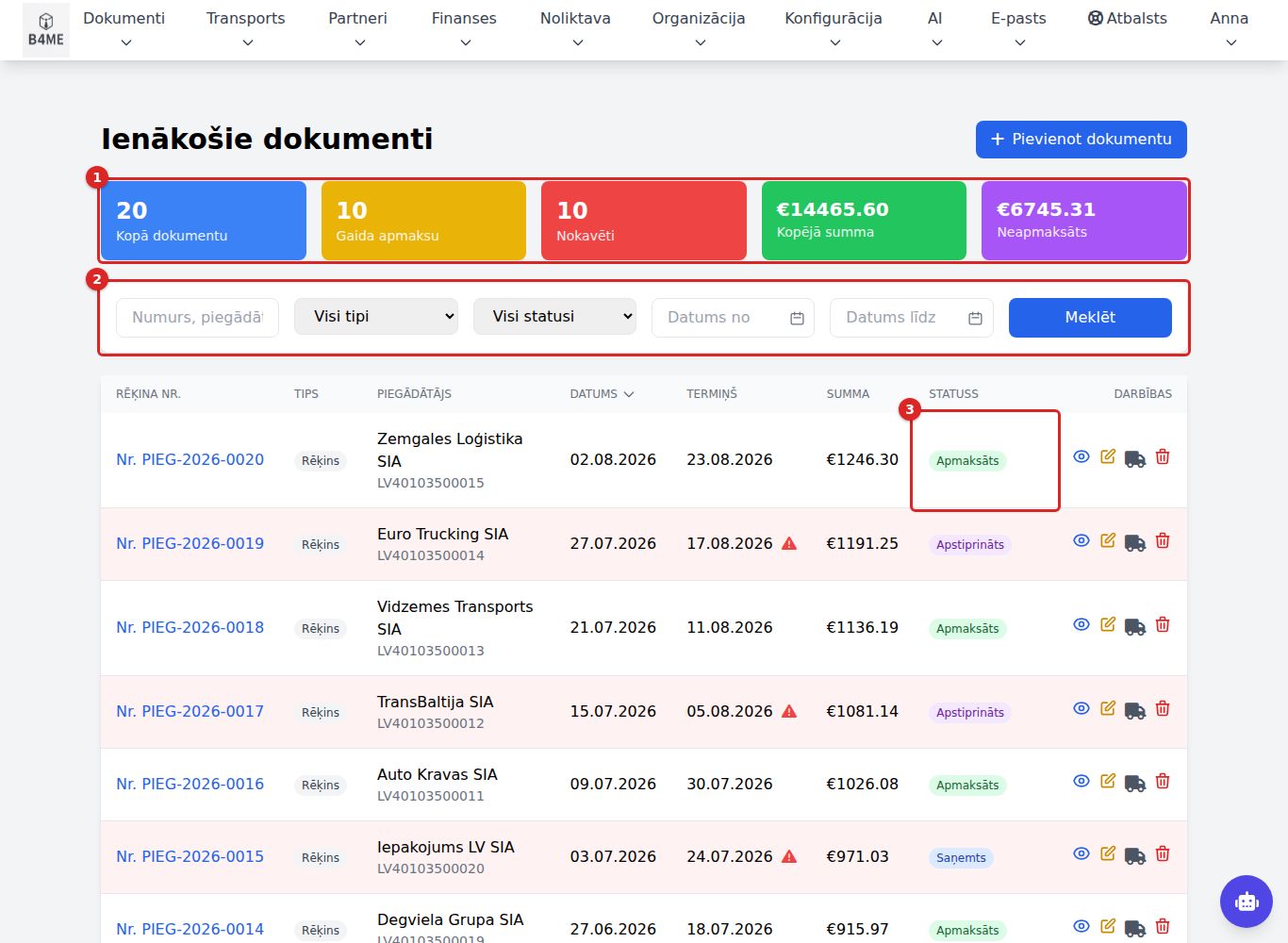This screenshot has width=1288, height=943.
Task: Sort table by Datums column
Action: [602, 394]
